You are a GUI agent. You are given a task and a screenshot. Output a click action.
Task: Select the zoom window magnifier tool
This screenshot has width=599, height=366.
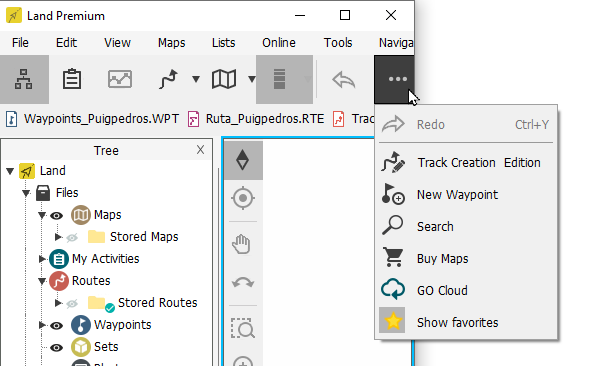pyautogui.click(x=243, y=328)
